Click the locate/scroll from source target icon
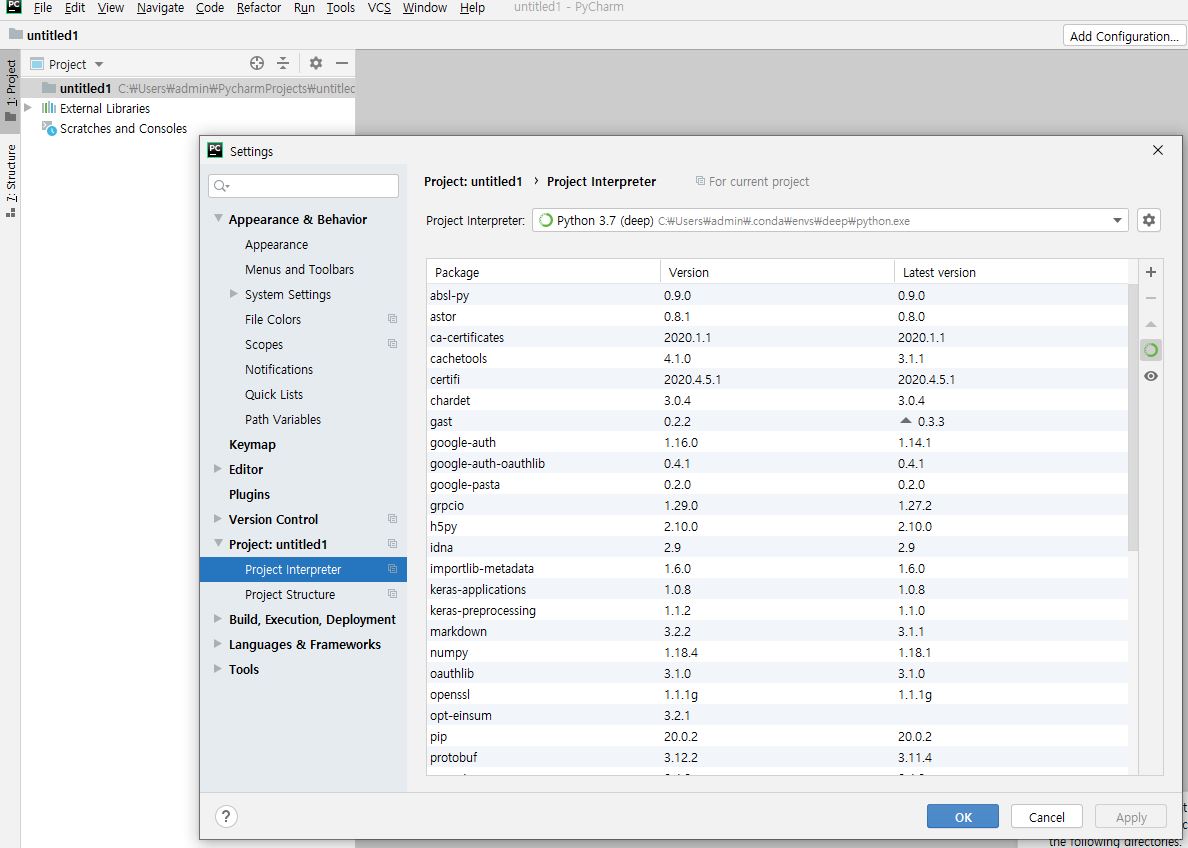Image resolution: width=1188 pixels, height=848 pixels. (257, 64)
